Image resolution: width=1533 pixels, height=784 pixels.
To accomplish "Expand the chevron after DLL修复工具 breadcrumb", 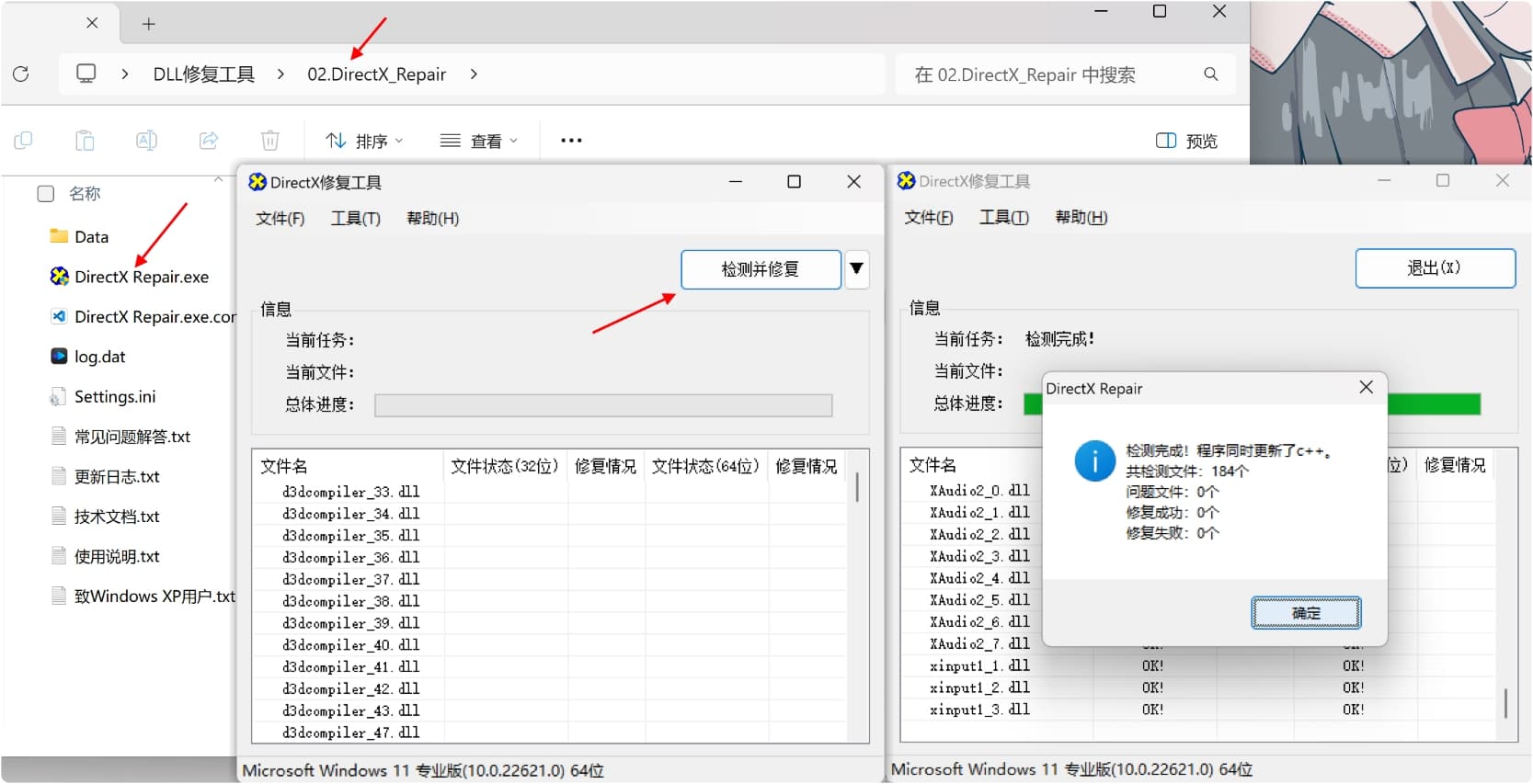I will [x=280, y=74].
